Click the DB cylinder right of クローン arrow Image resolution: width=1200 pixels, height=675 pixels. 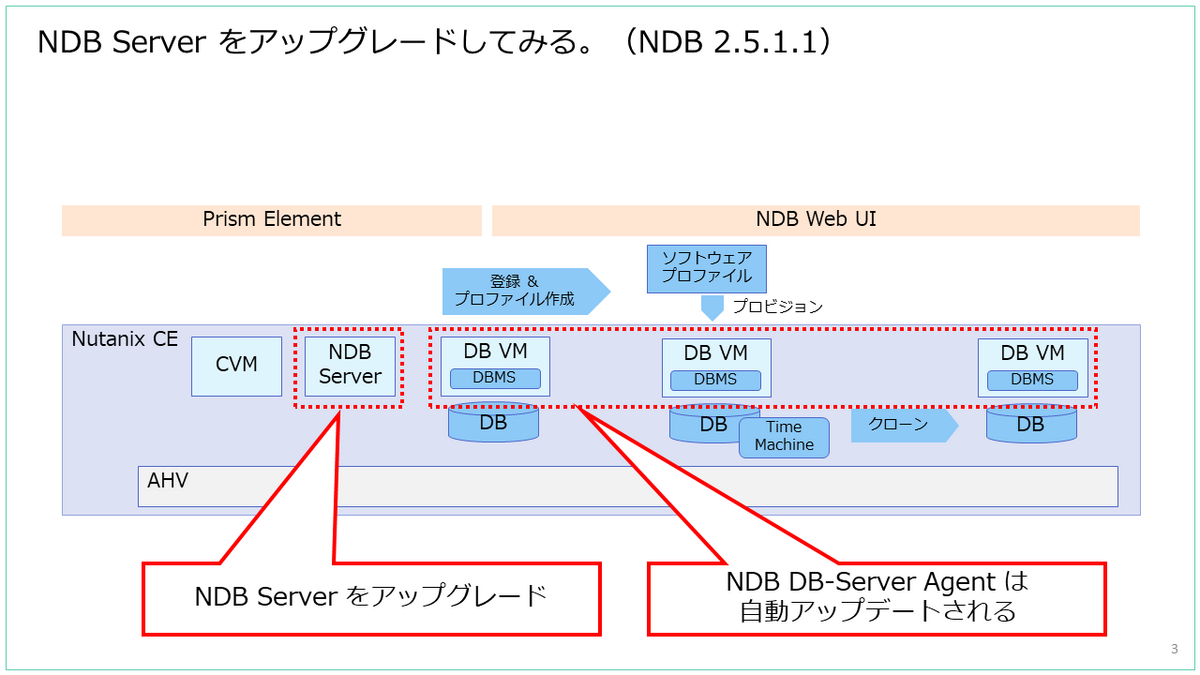point(1031,424)
